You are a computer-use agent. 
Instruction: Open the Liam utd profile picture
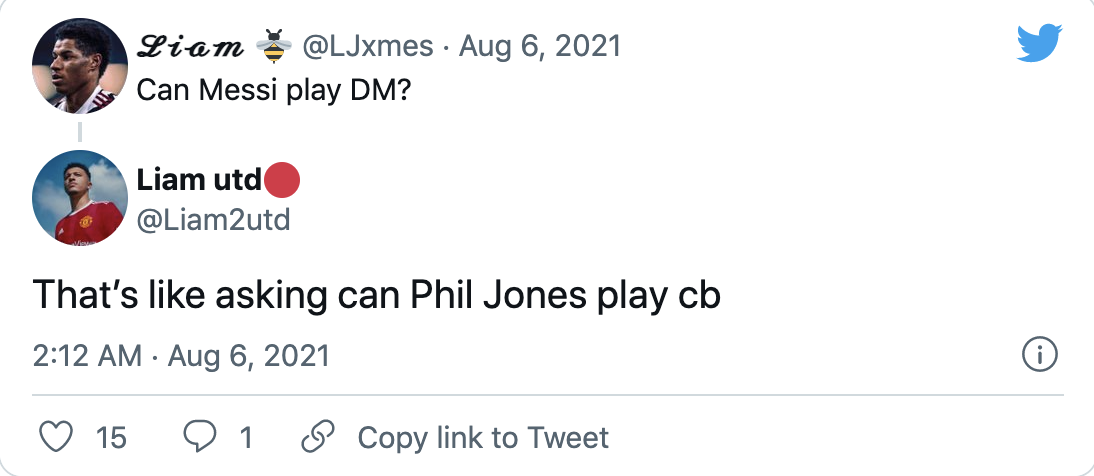[x=79, y=198]
